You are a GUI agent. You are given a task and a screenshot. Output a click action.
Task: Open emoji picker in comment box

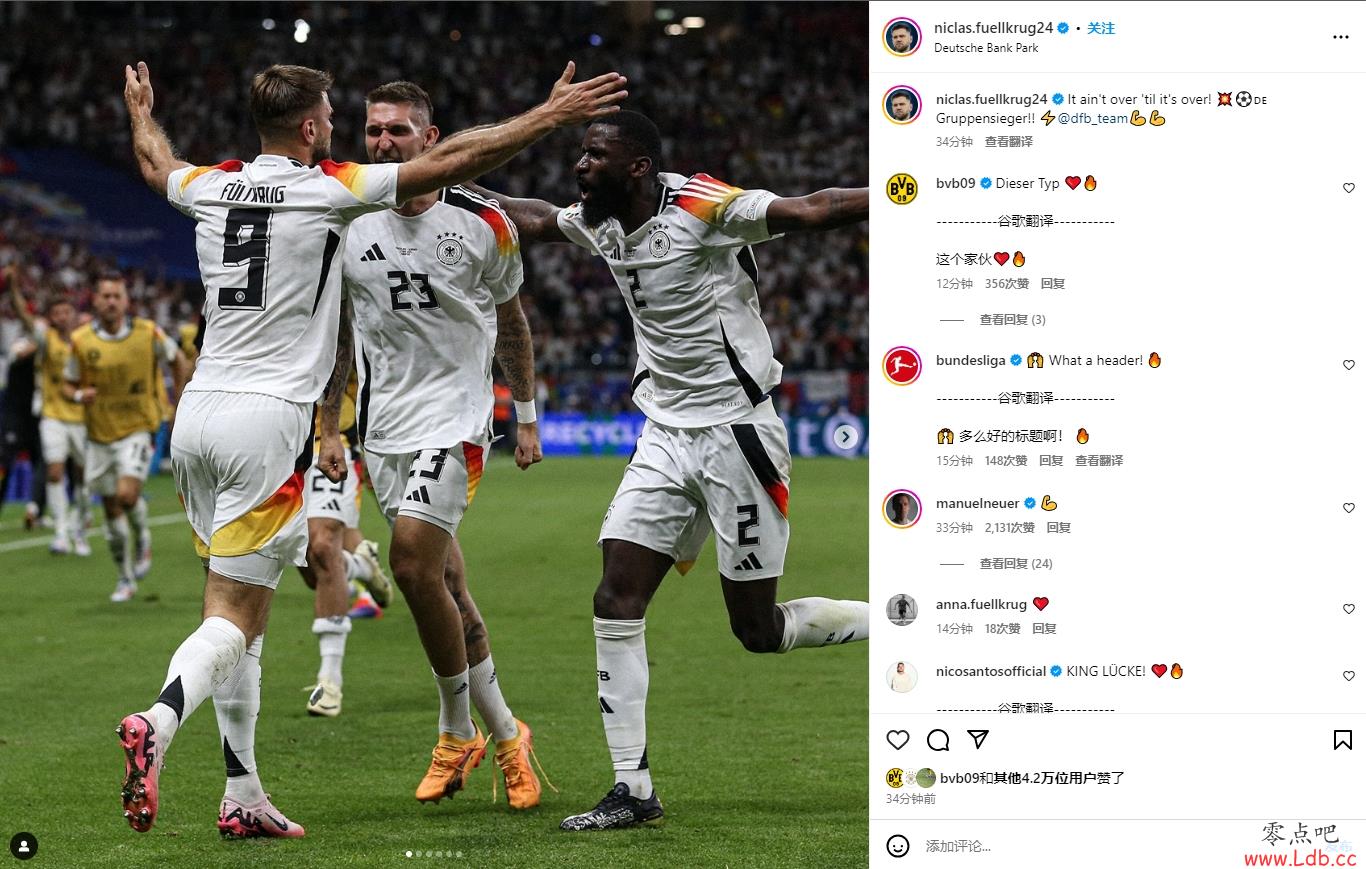coord(898,846)
